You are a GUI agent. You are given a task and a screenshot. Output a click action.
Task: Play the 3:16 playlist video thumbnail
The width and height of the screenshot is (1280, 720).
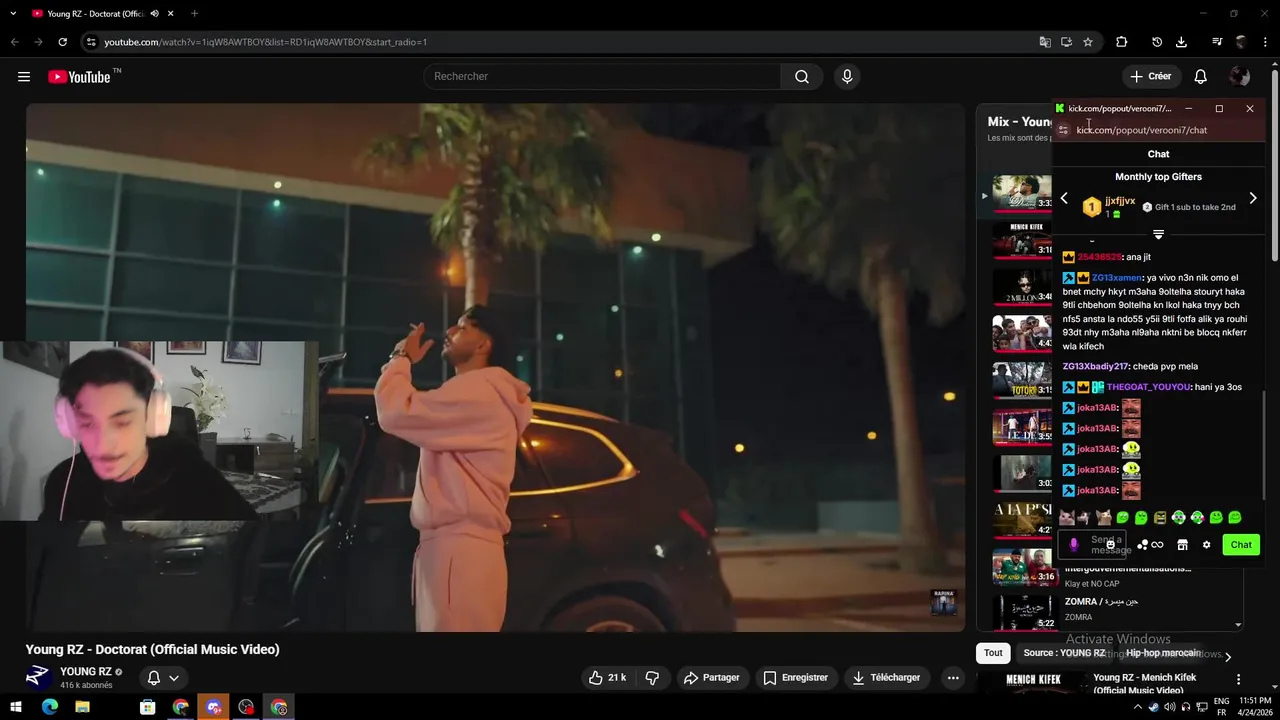1023,566
